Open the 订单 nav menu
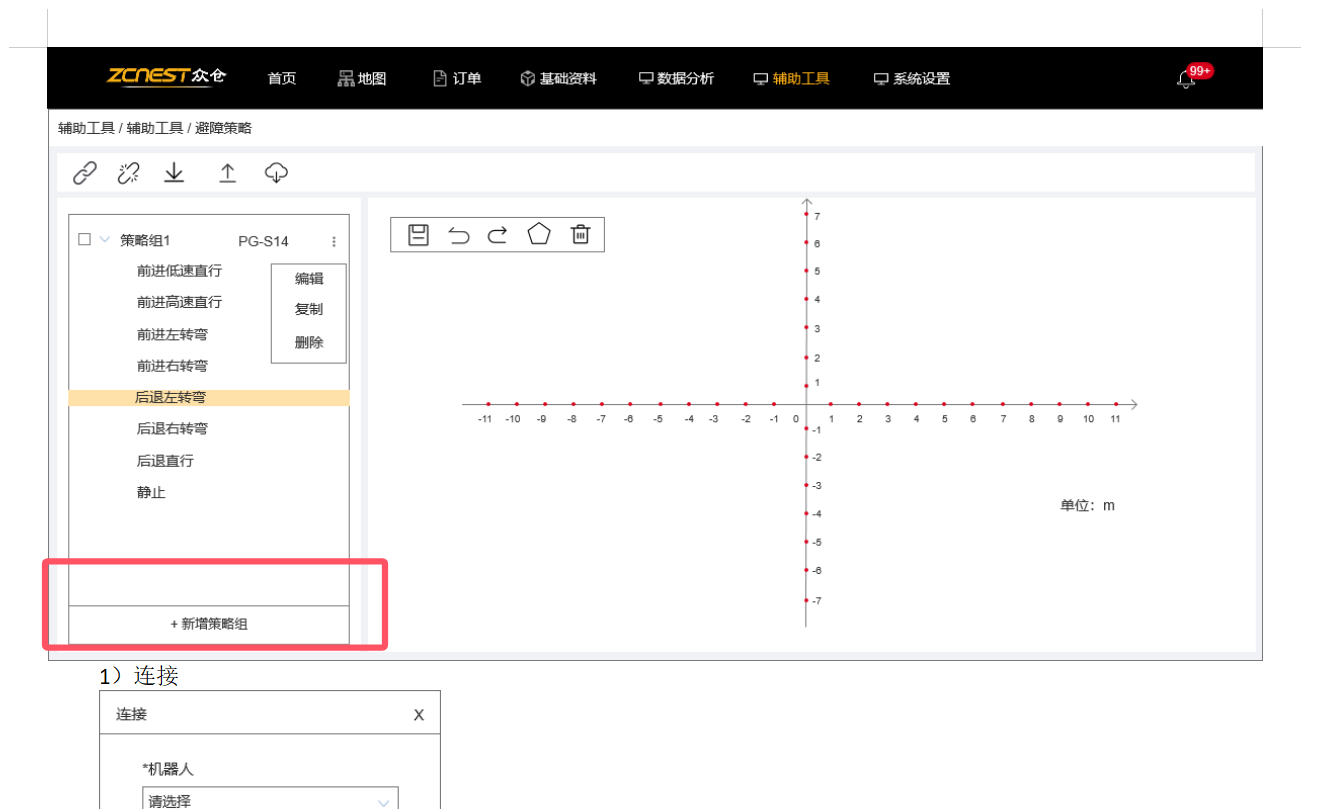This screenshot has height=809, width=1326. click(x=457, y=79)
